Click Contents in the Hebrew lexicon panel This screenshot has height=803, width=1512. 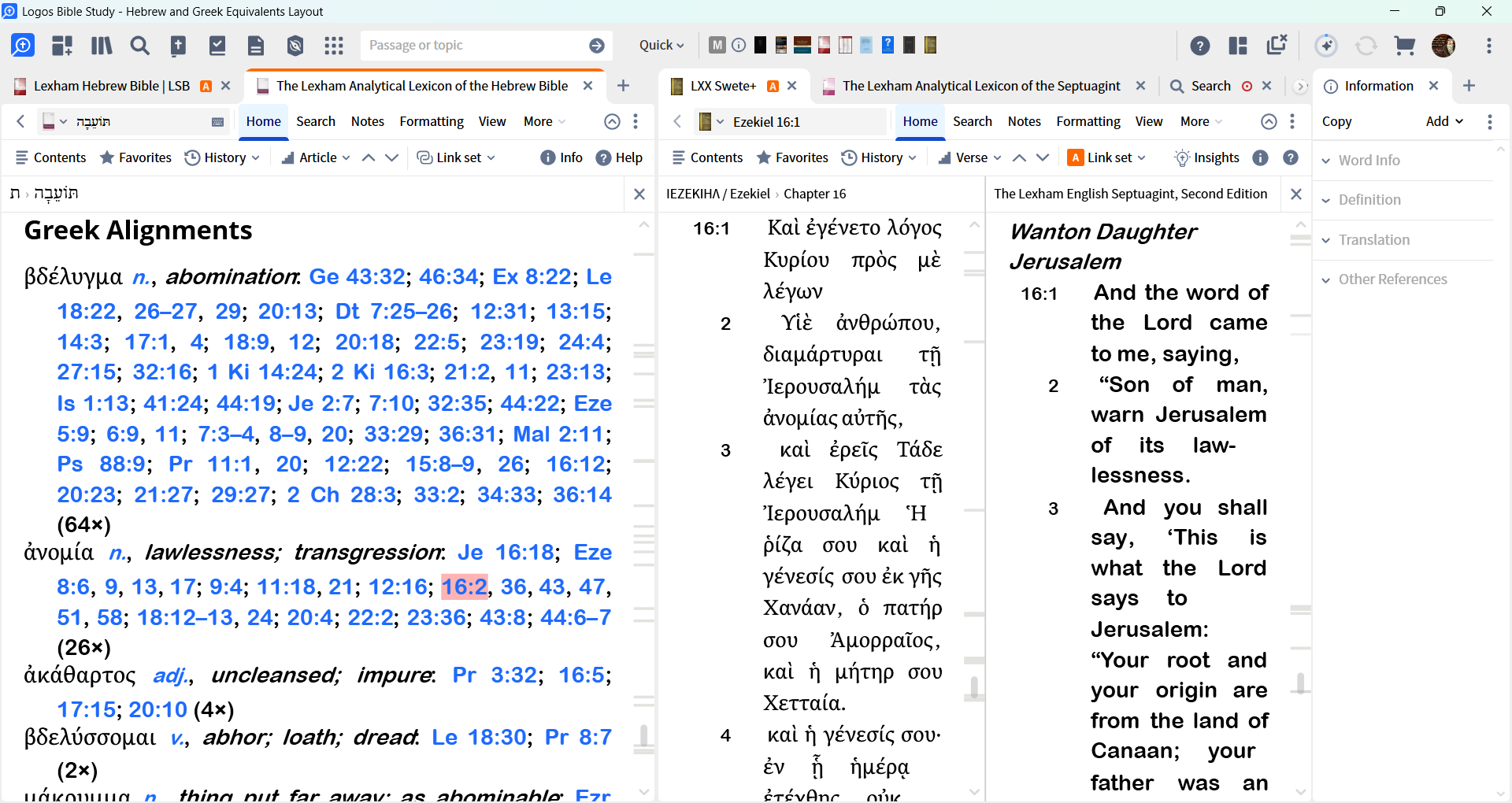coord(50,157)
